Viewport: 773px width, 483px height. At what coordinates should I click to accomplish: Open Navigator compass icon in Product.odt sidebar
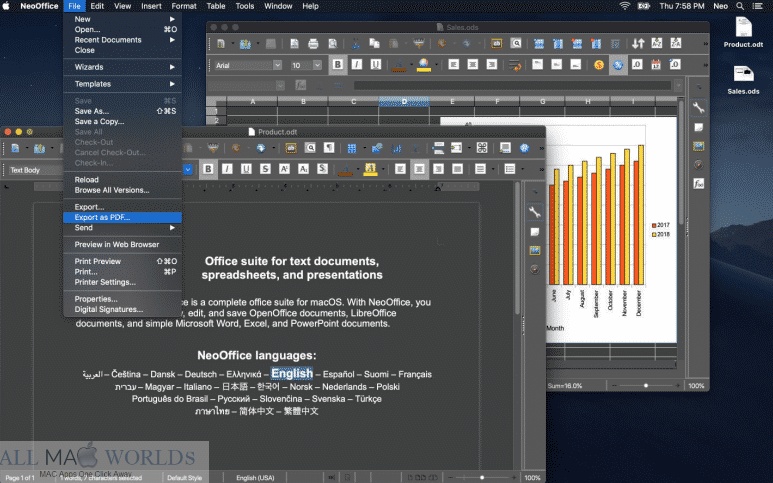click(x=534, y=270)
